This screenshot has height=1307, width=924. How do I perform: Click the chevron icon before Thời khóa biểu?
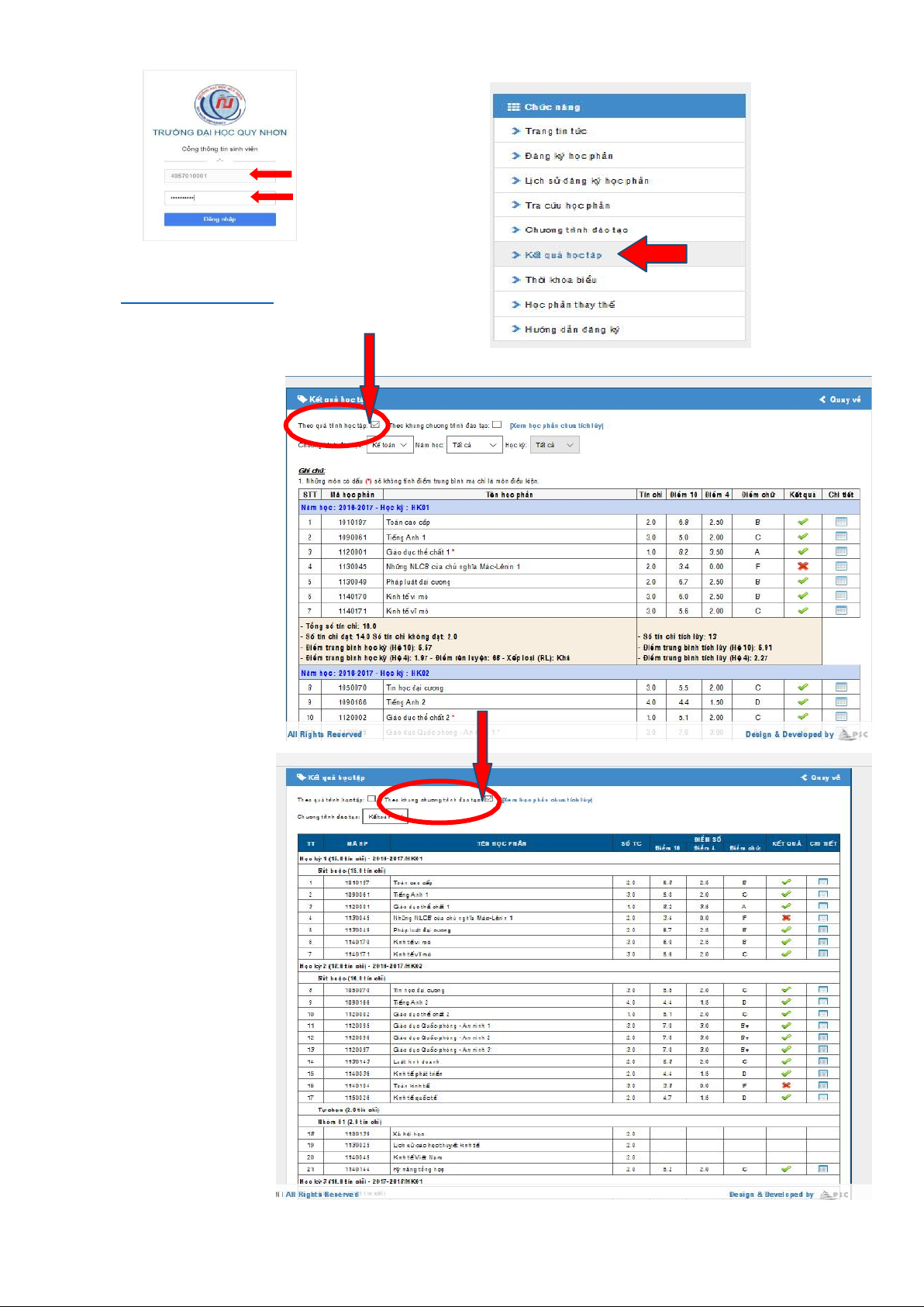coord(515,280)
